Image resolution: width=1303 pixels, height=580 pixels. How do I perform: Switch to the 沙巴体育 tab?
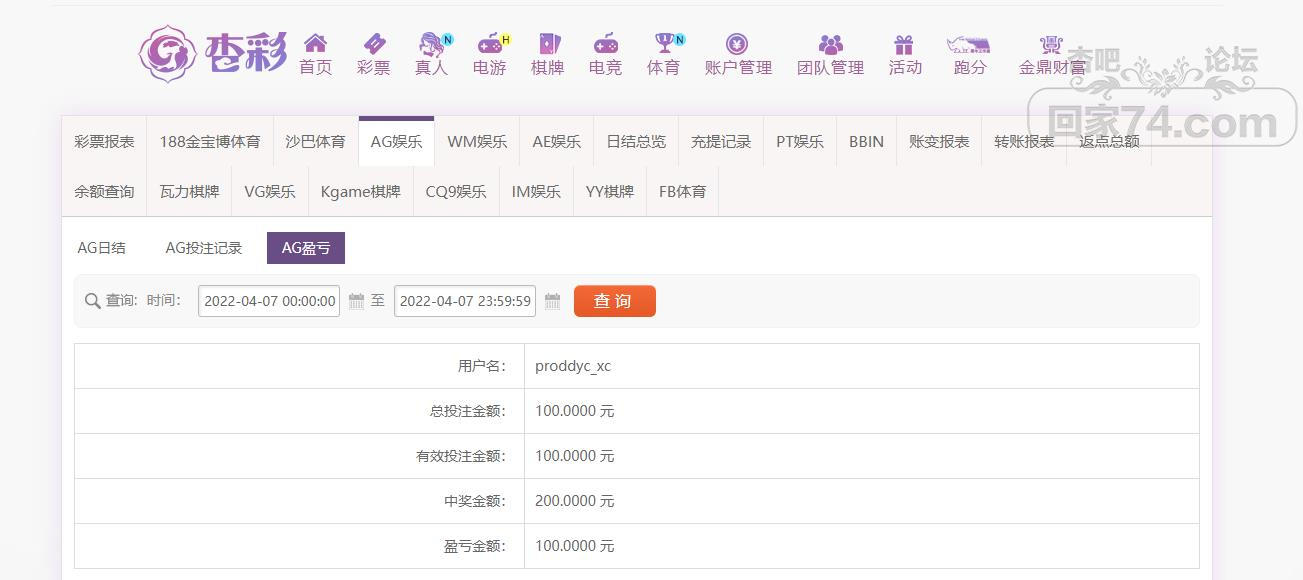click(x=315, y=141)
